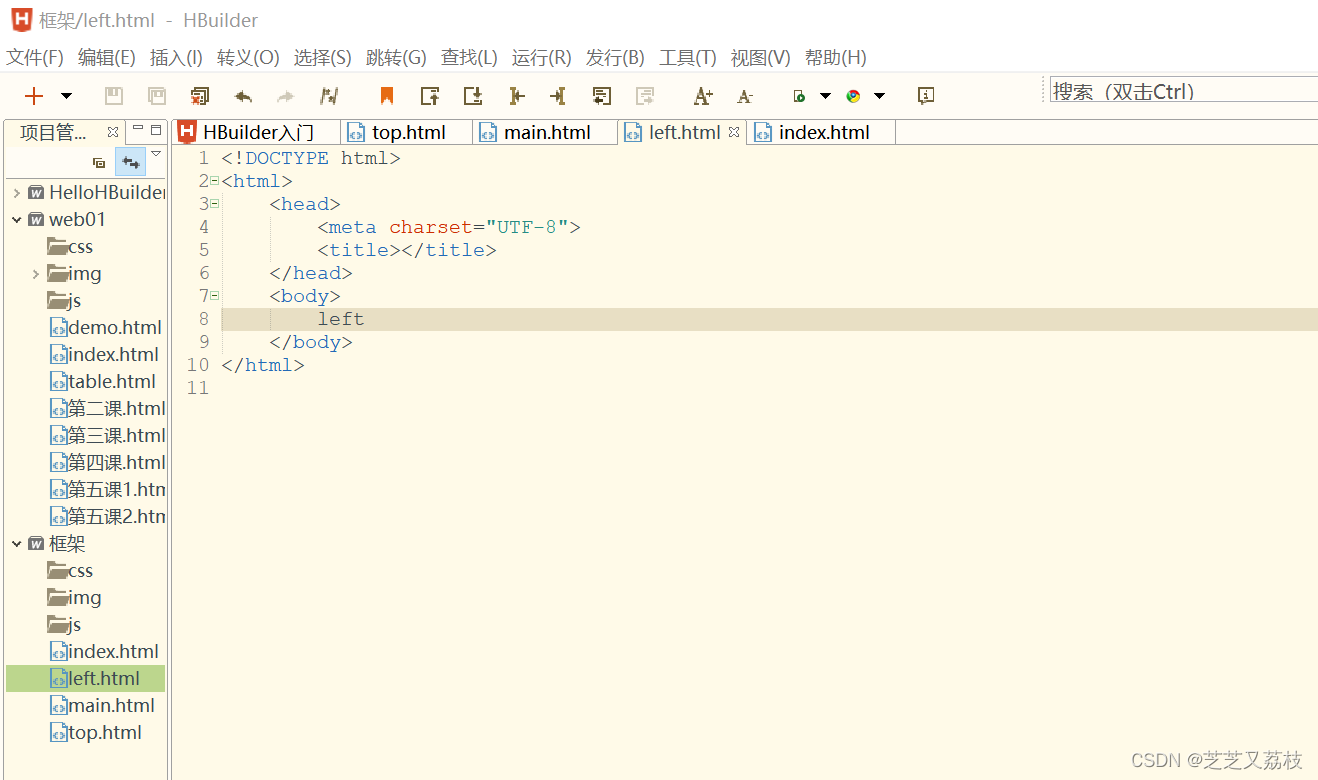Open the 工具(T) menu

688,58
